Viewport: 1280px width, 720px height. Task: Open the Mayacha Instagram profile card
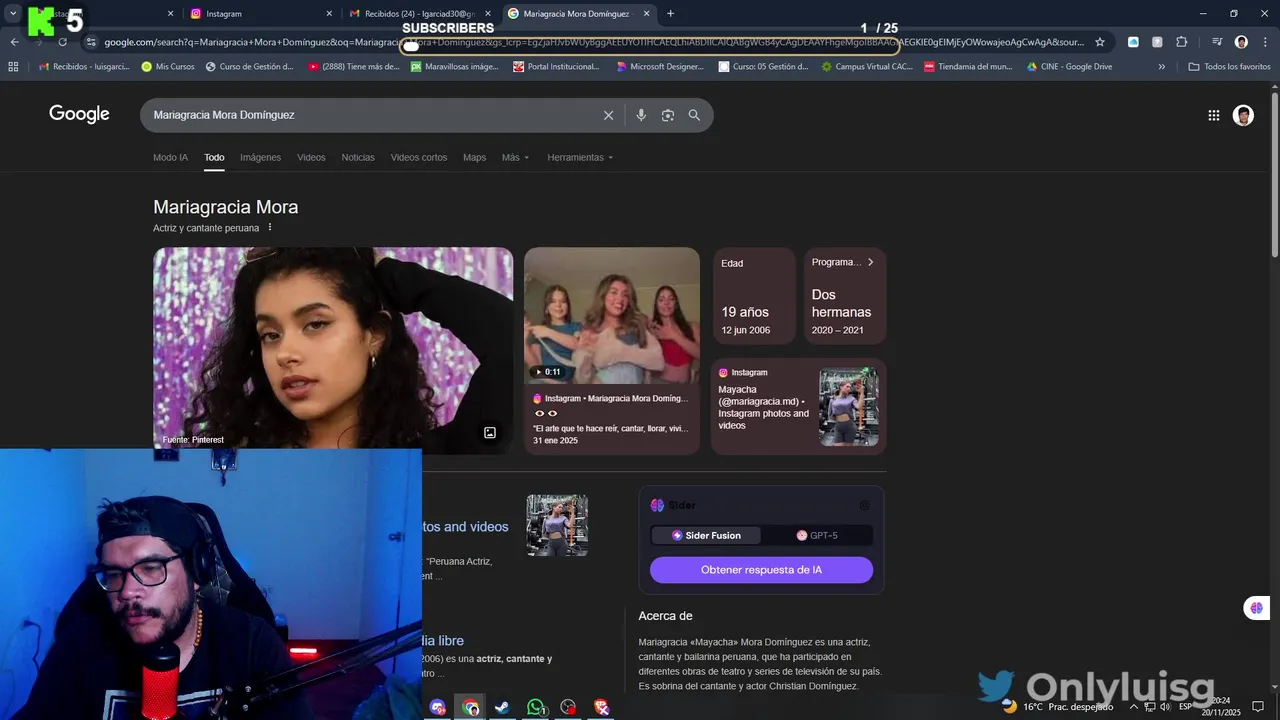pyautogui.click(x=798, y=407)
